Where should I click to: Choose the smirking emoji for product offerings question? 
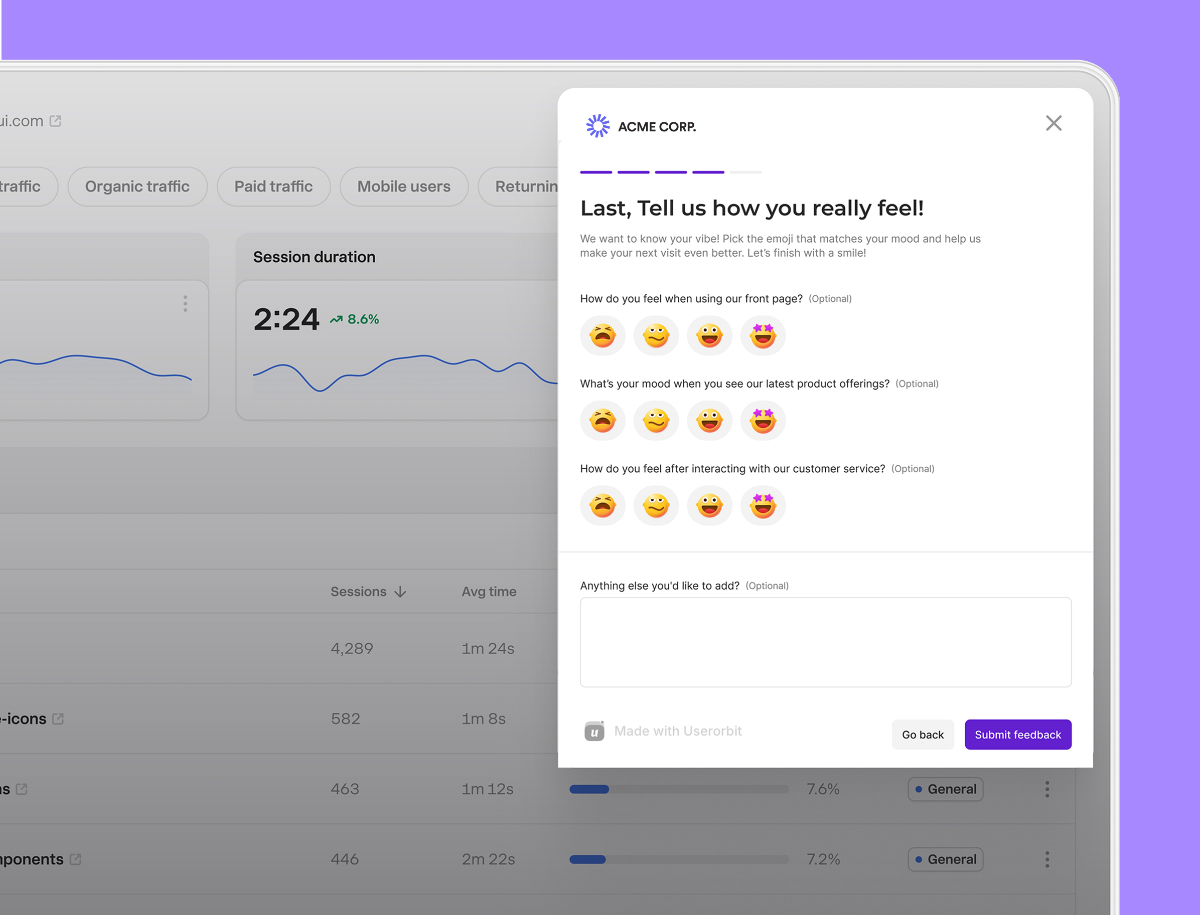(x=656, y=421)
